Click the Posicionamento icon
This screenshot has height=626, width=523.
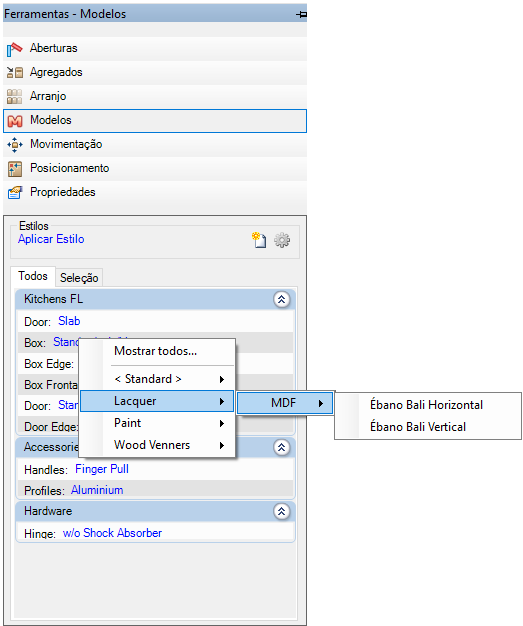15,169
